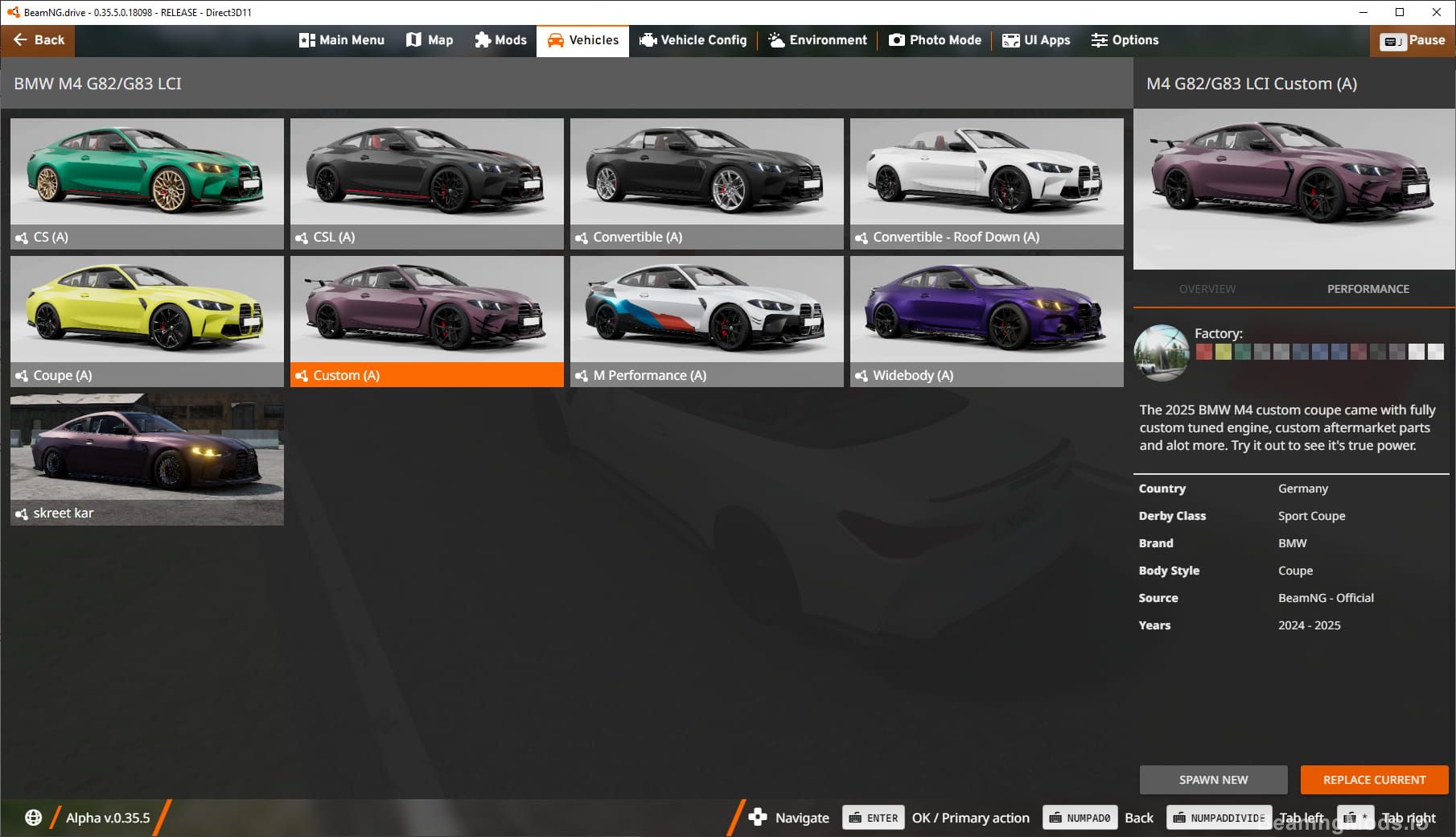1456x837 pixels.
Task: Pick the red factory color swatch
Action: pyautogui.click(x=1204, y=352)
